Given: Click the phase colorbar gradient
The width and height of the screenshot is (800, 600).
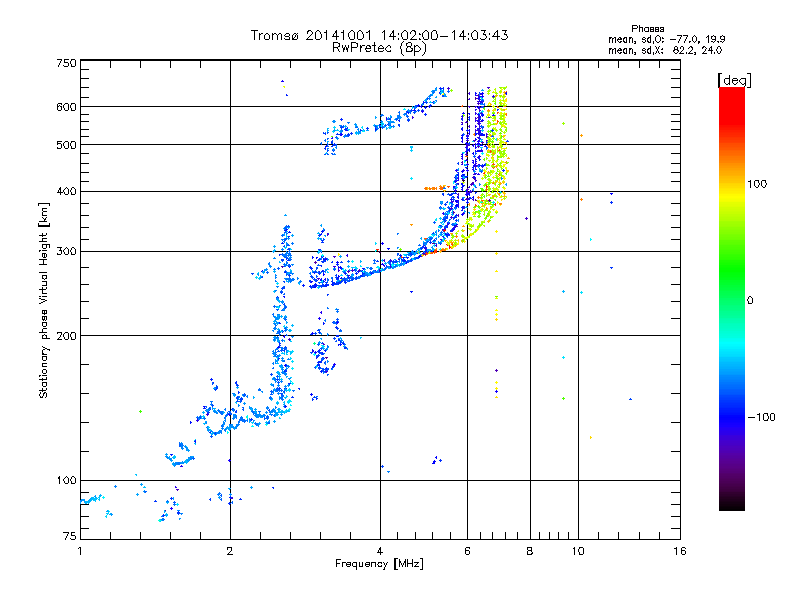Looking at the screenshot, I should point(732,299).
